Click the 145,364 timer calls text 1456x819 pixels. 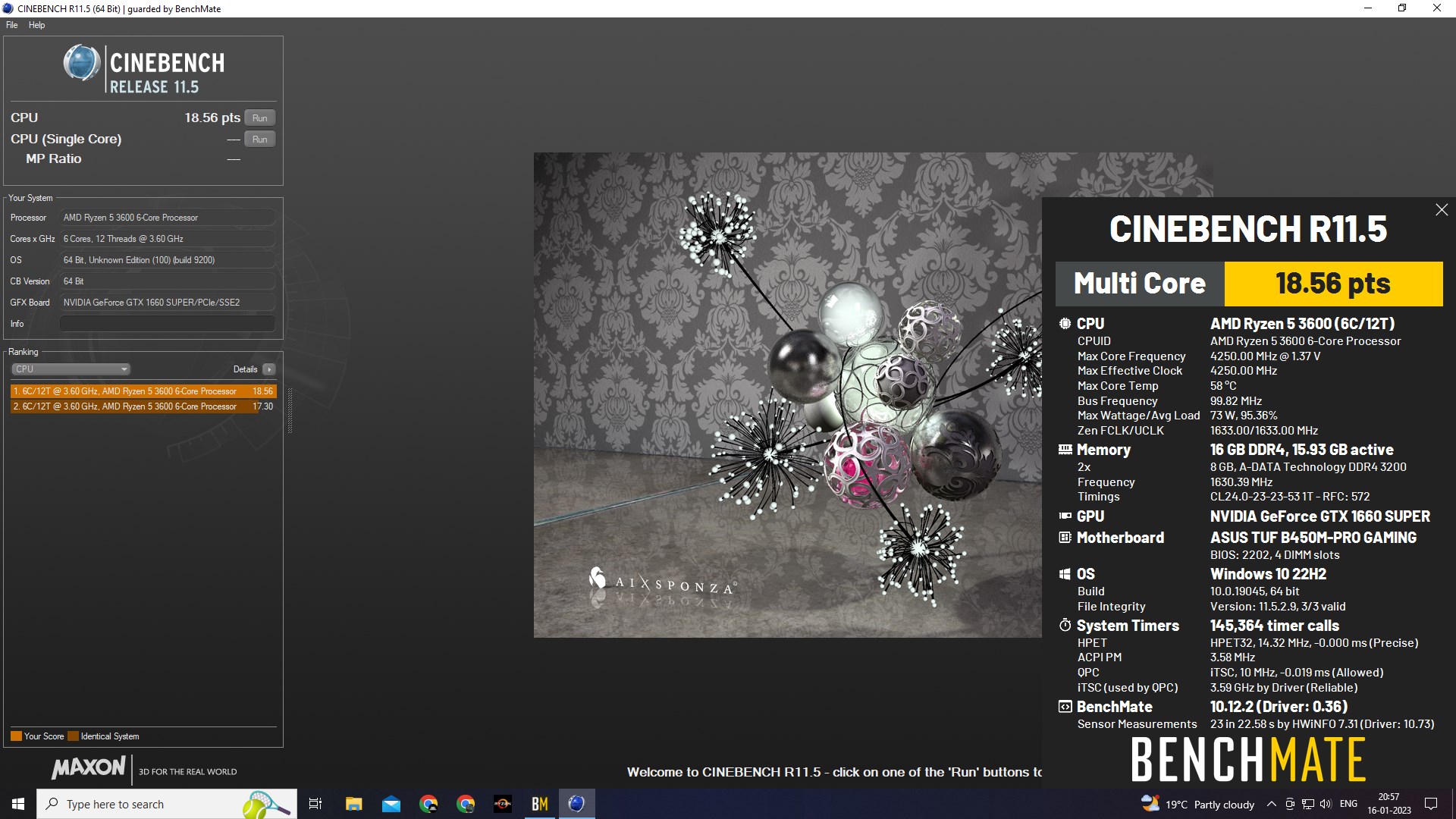(x=1275, y=626)
